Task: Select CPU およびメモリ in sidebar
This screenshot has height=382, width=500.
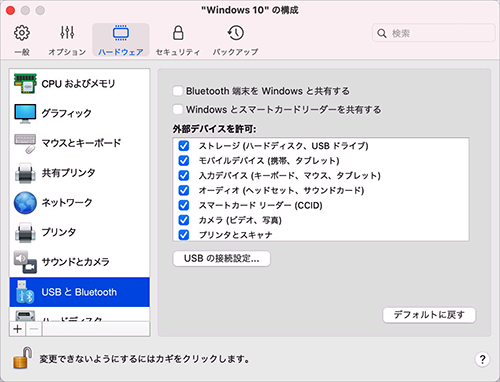Action: pyautogui.click(x=80, y=83)
